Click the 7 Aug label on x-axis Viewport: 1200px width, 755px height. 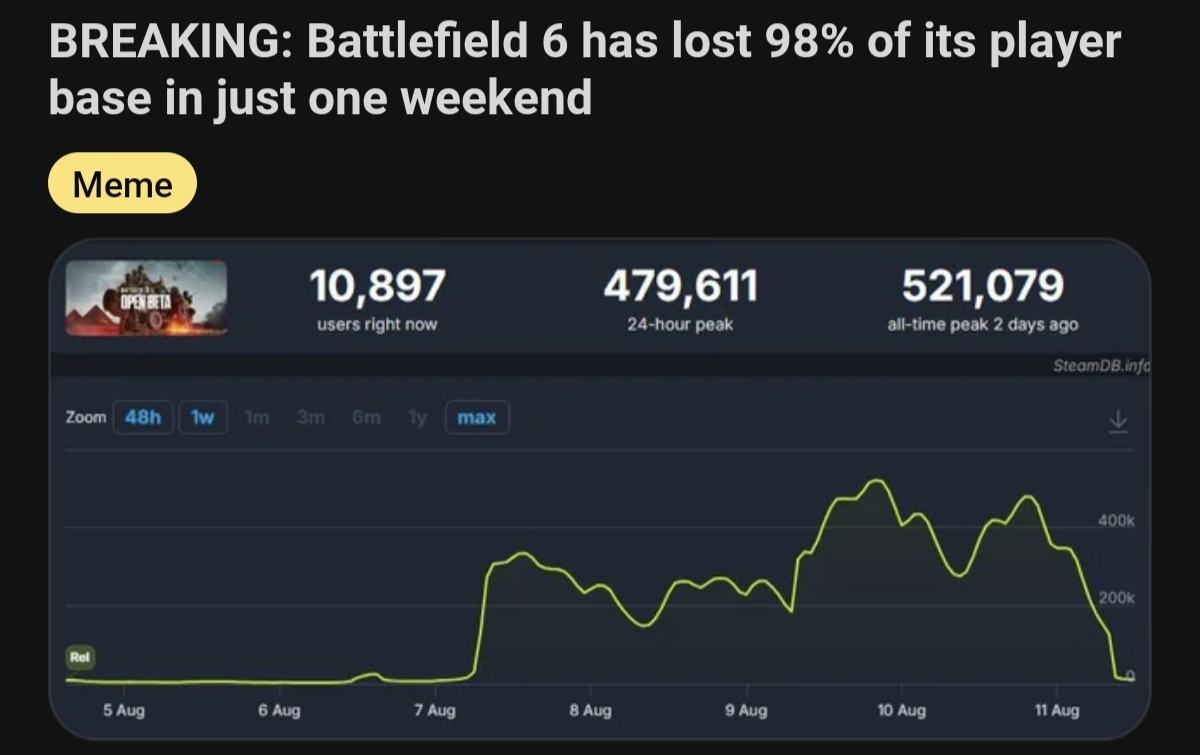point(434,711)
